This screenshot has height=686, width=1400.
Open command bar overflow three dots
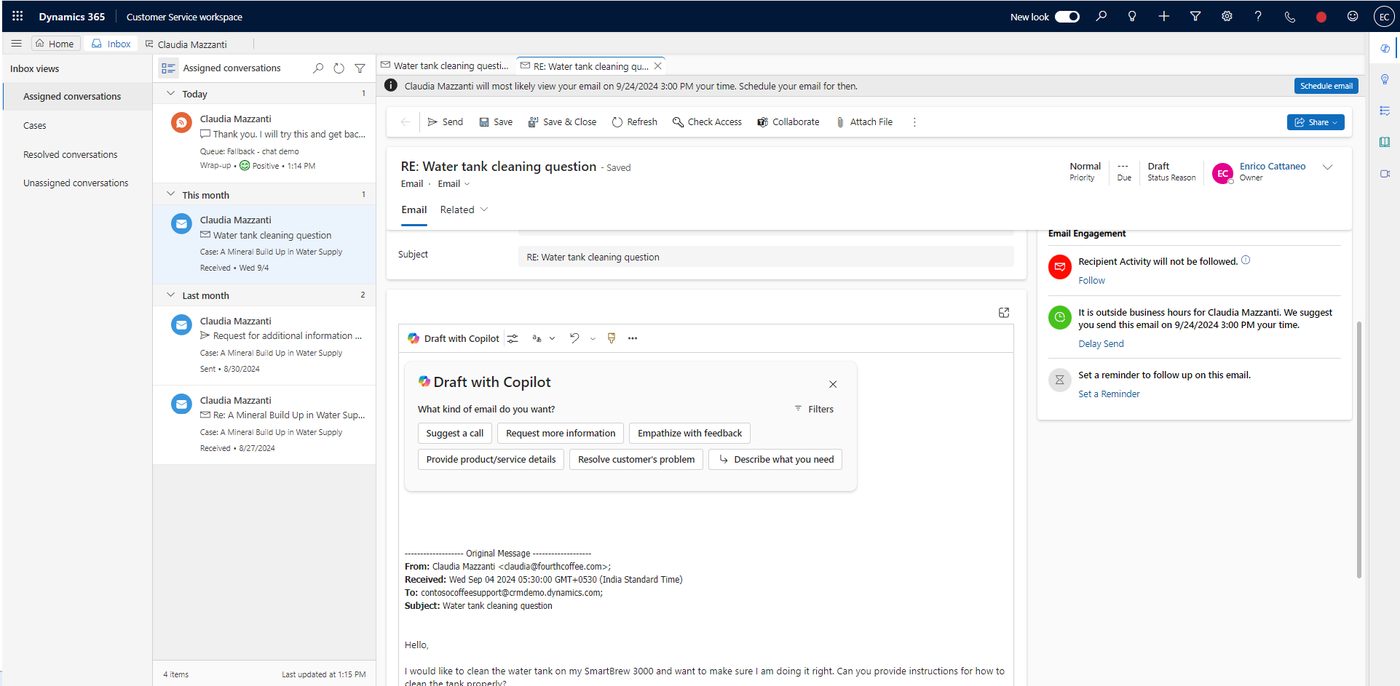pos(914,122)
